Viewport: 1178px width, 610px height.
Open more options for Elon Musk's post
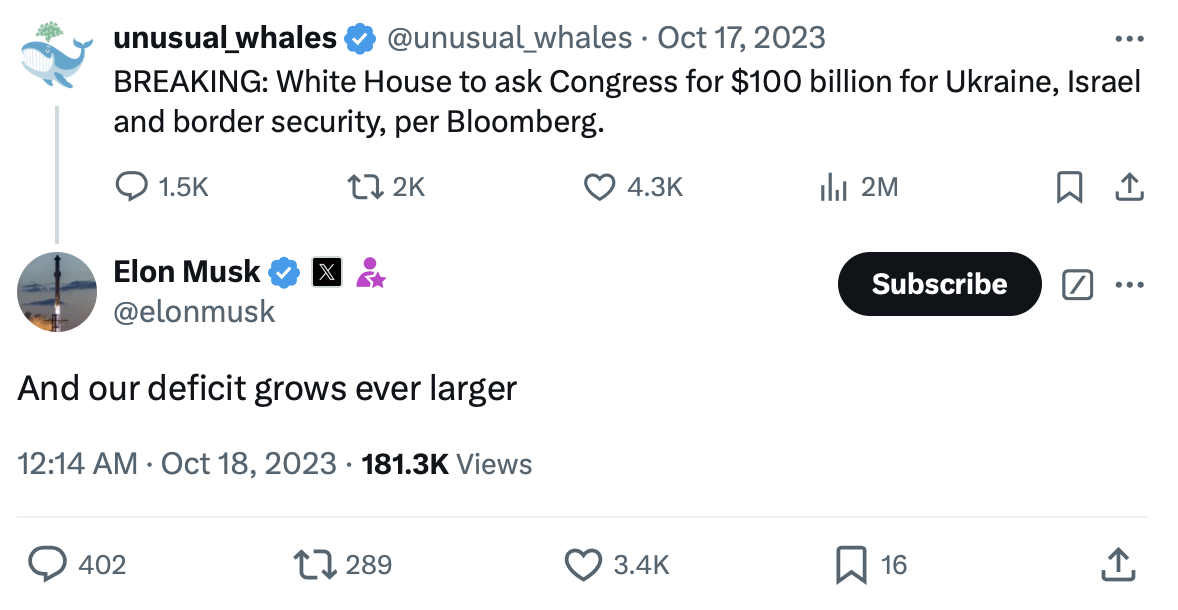pyautogui.click(x=1129, y=285)
